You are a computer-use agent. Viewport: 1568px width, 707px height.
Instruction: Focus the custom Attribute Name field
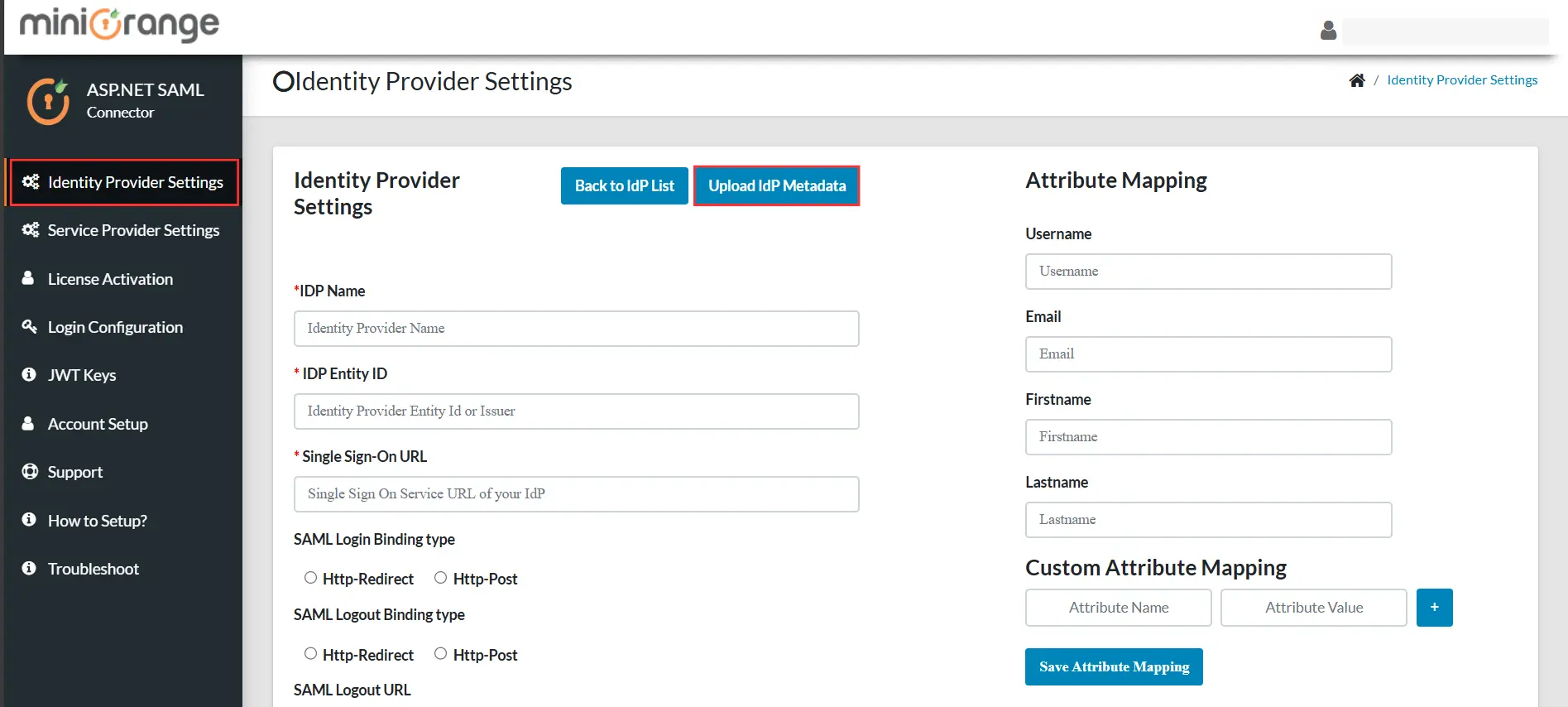click(x=1119, y=608)
